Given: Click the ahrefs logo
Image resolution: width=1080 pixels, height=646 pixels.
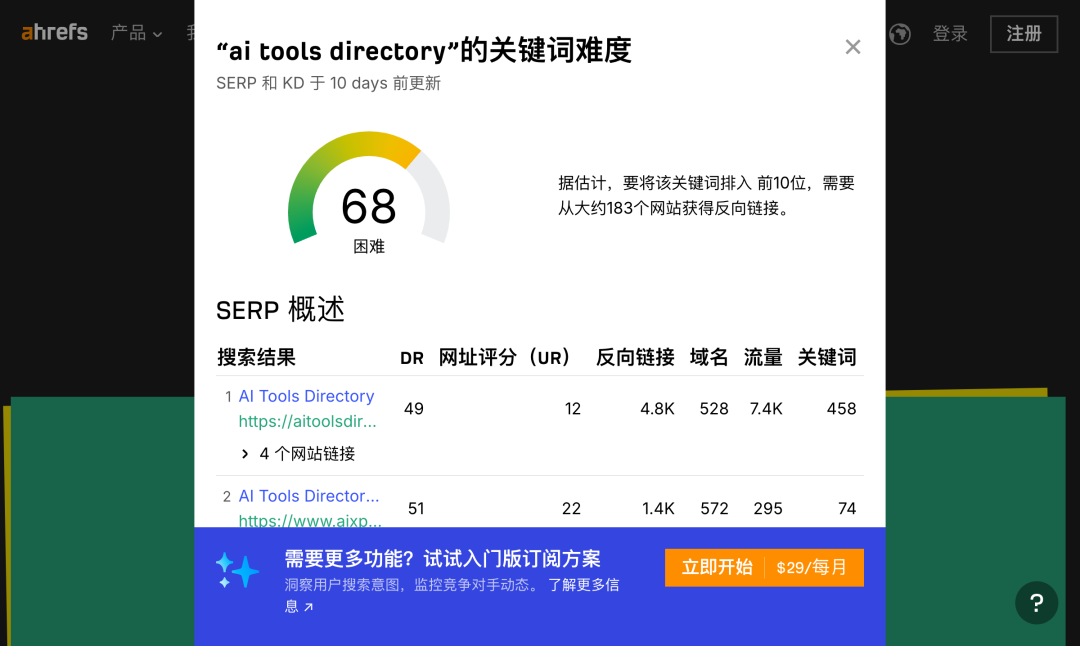Looking at the screenshot, I should pyautogui.click(x=55, y=32).
